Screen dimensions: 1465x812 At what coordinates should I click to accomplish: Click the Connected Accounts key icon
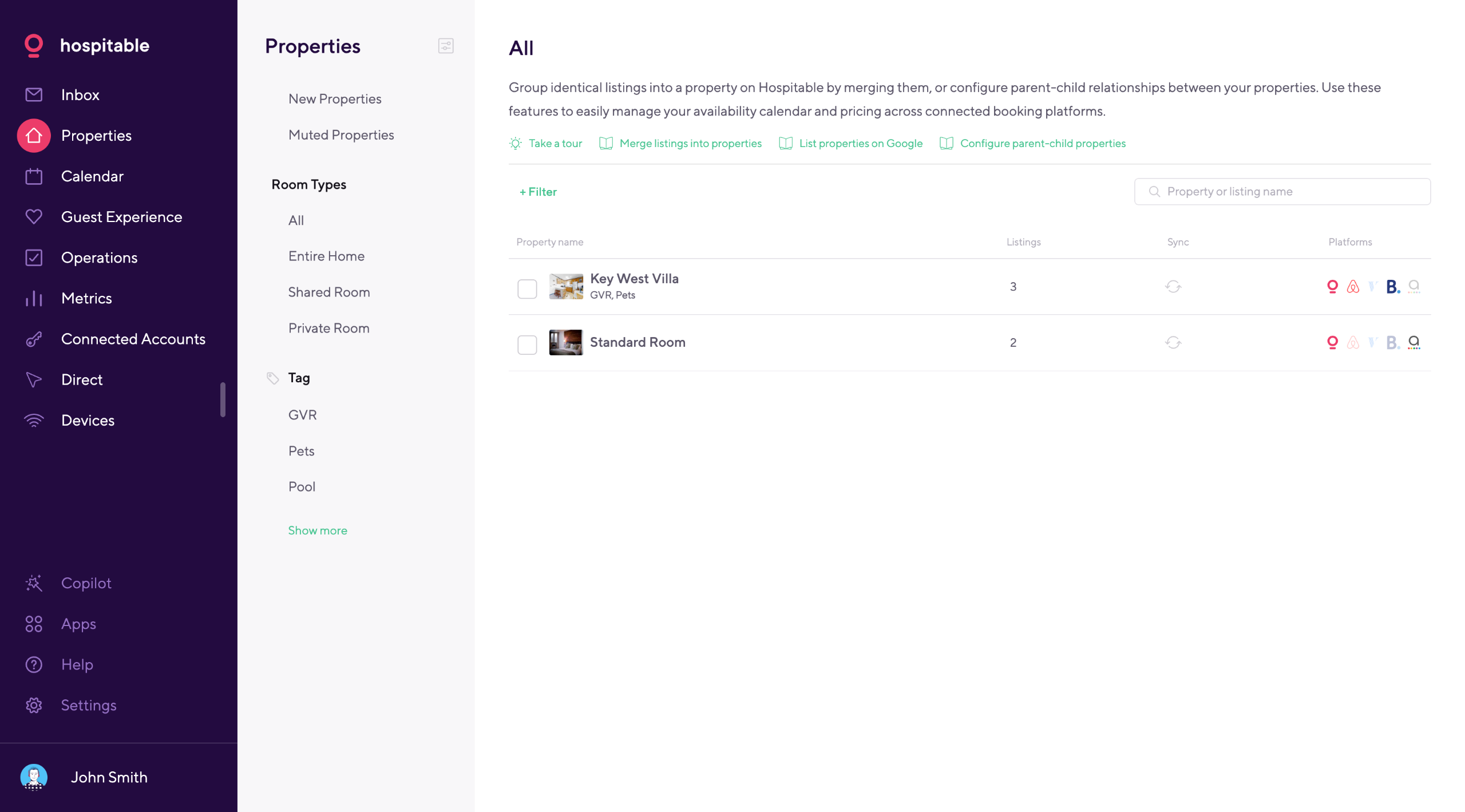point(34,339)
